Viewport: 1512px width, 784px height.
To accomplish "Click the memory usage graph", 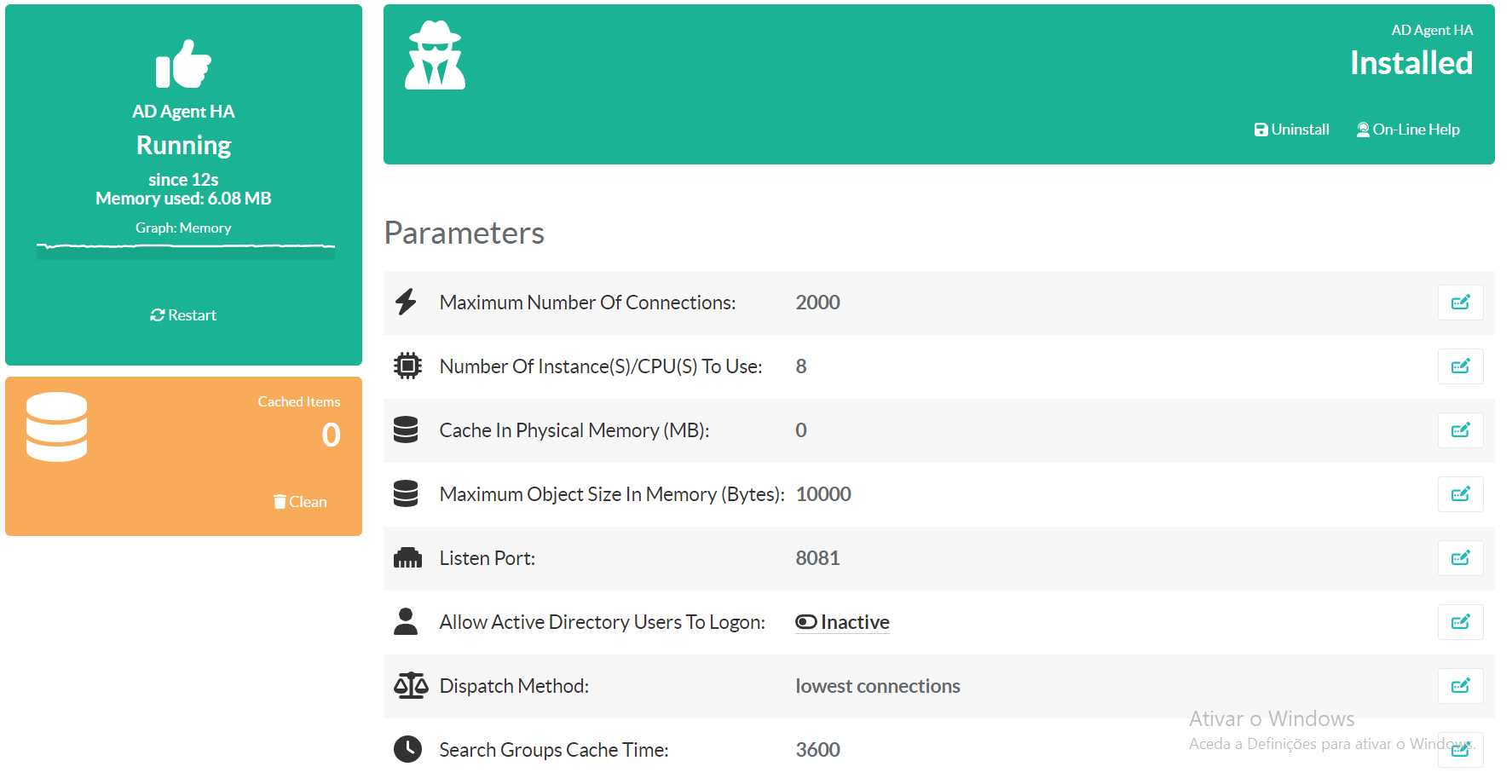I will point(185,249).
